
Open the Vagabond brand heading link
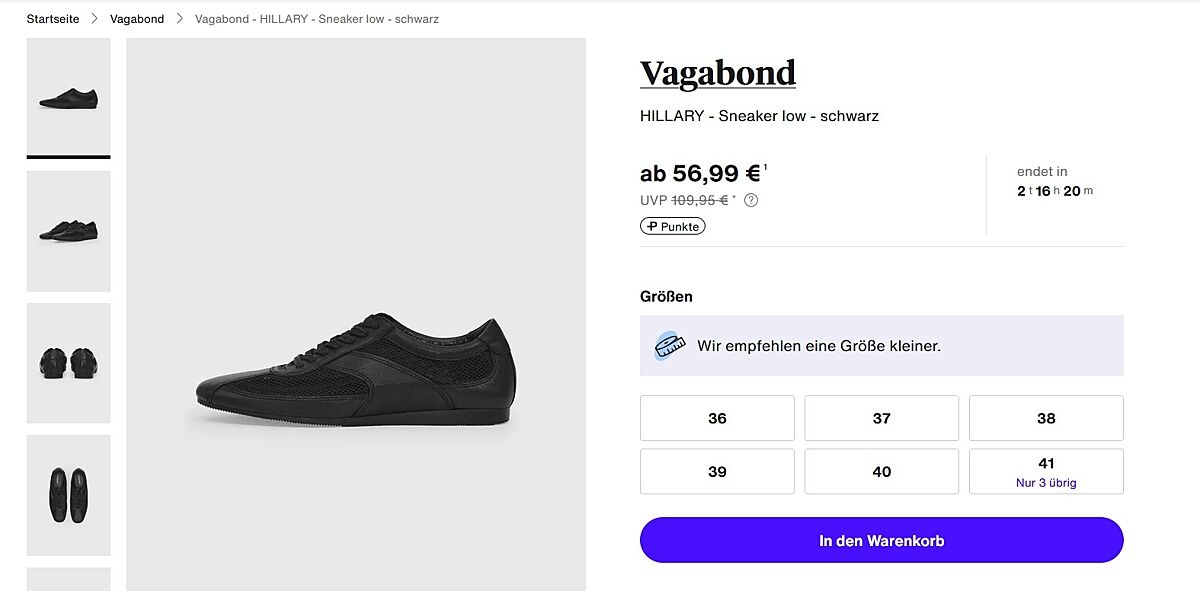pos(718,73)
